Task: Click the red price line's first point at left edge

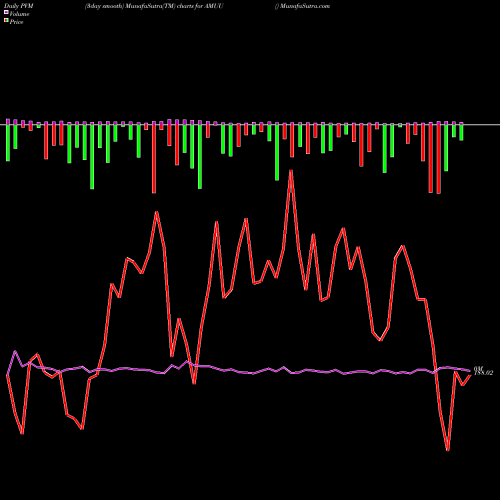Action: point(7,375)
